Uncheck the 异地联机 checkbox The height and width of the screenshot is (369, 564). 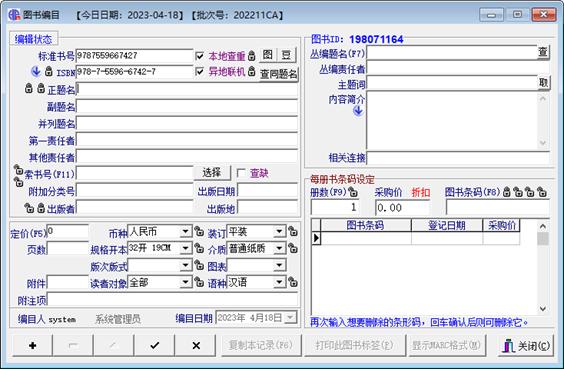click(200, 71)
